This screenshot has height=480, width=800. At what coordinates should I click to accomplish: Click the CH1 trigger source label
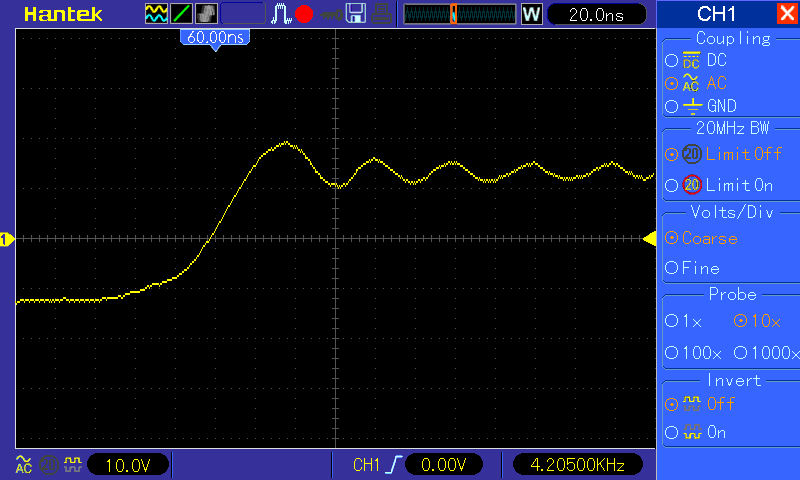pos(366,465)
